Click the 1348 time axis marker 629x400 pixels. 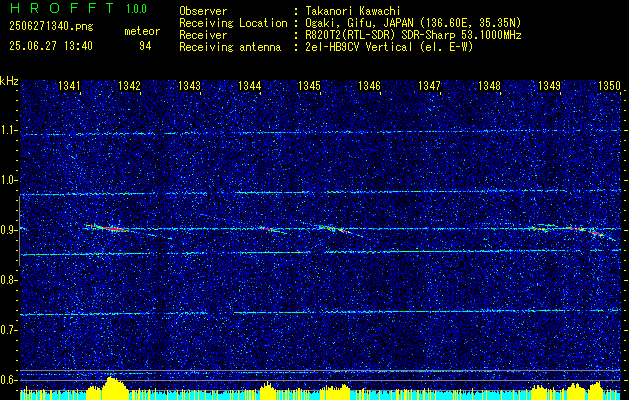[489, 85]
